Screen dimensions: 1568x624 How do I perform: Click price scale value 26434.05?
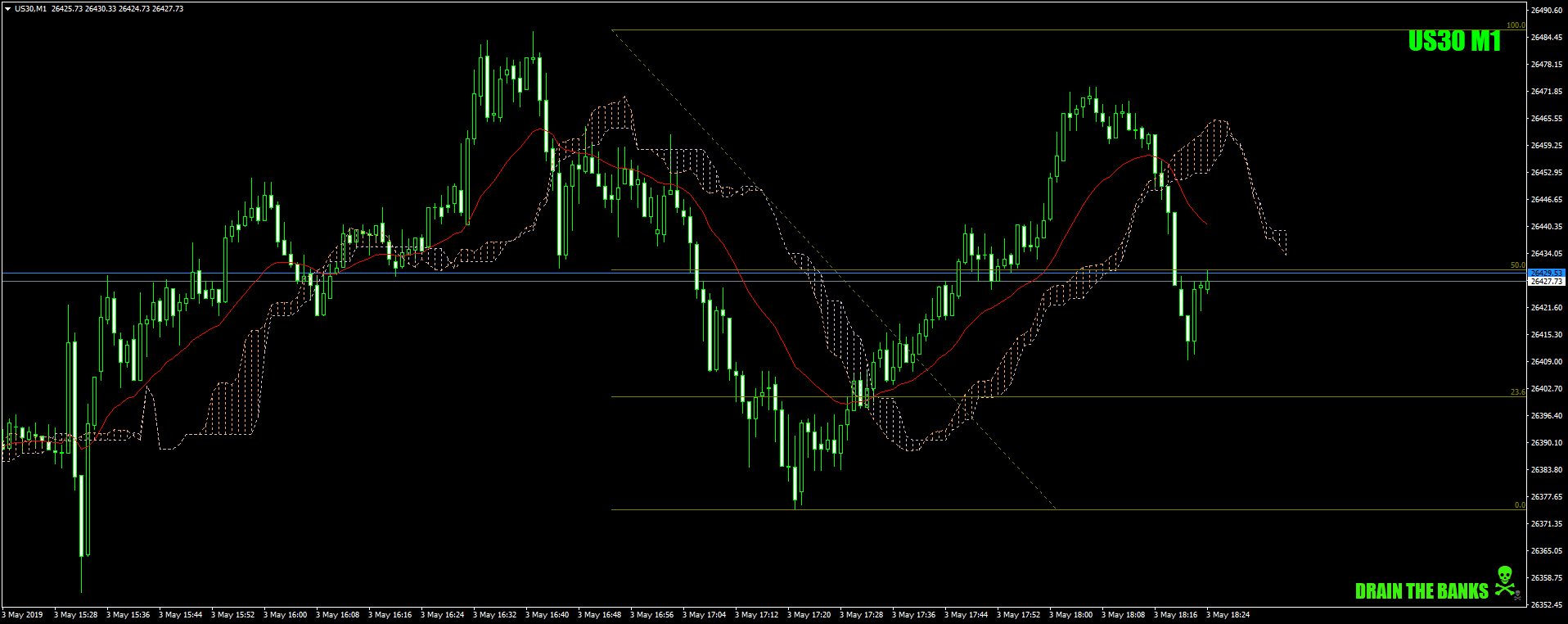(x=1547, y=254)
